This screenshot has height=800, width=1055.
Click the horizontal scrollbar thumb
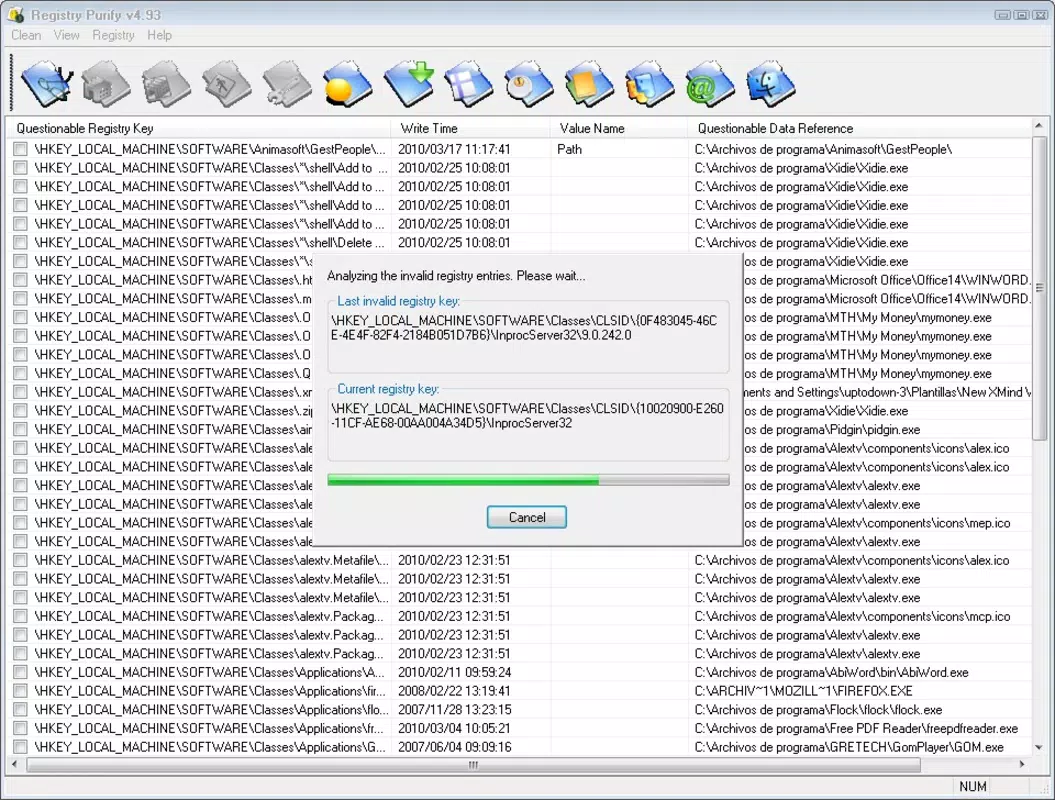[x=473, y=765]
